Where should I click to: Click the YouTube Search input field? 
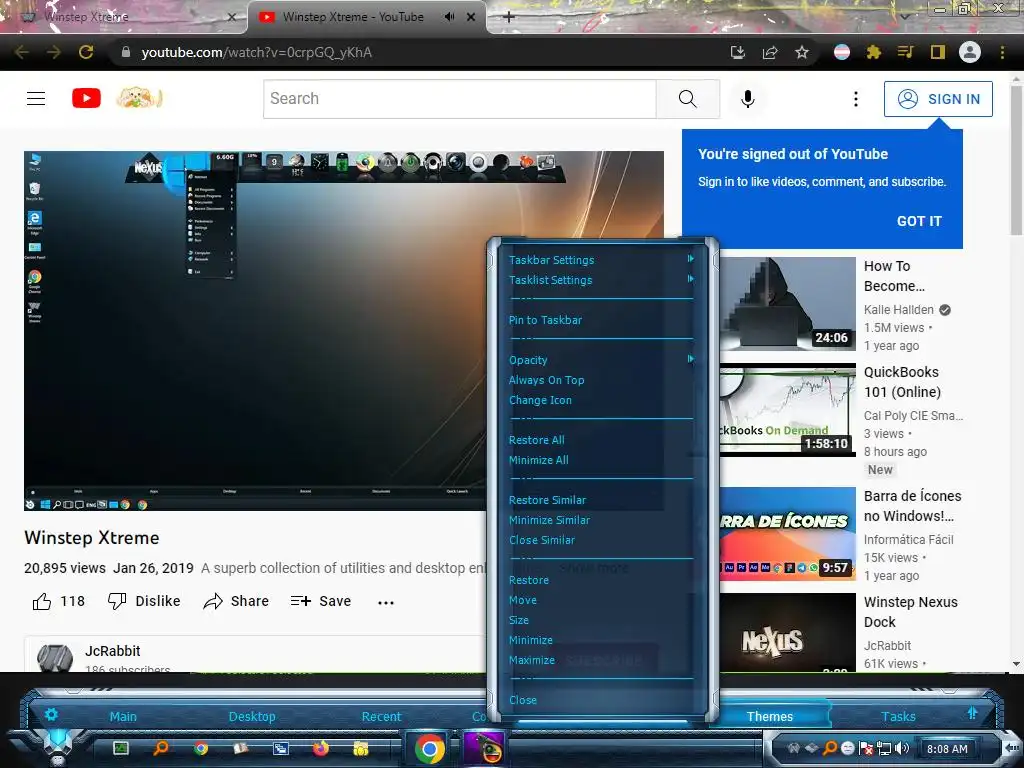tap(460, 99)
